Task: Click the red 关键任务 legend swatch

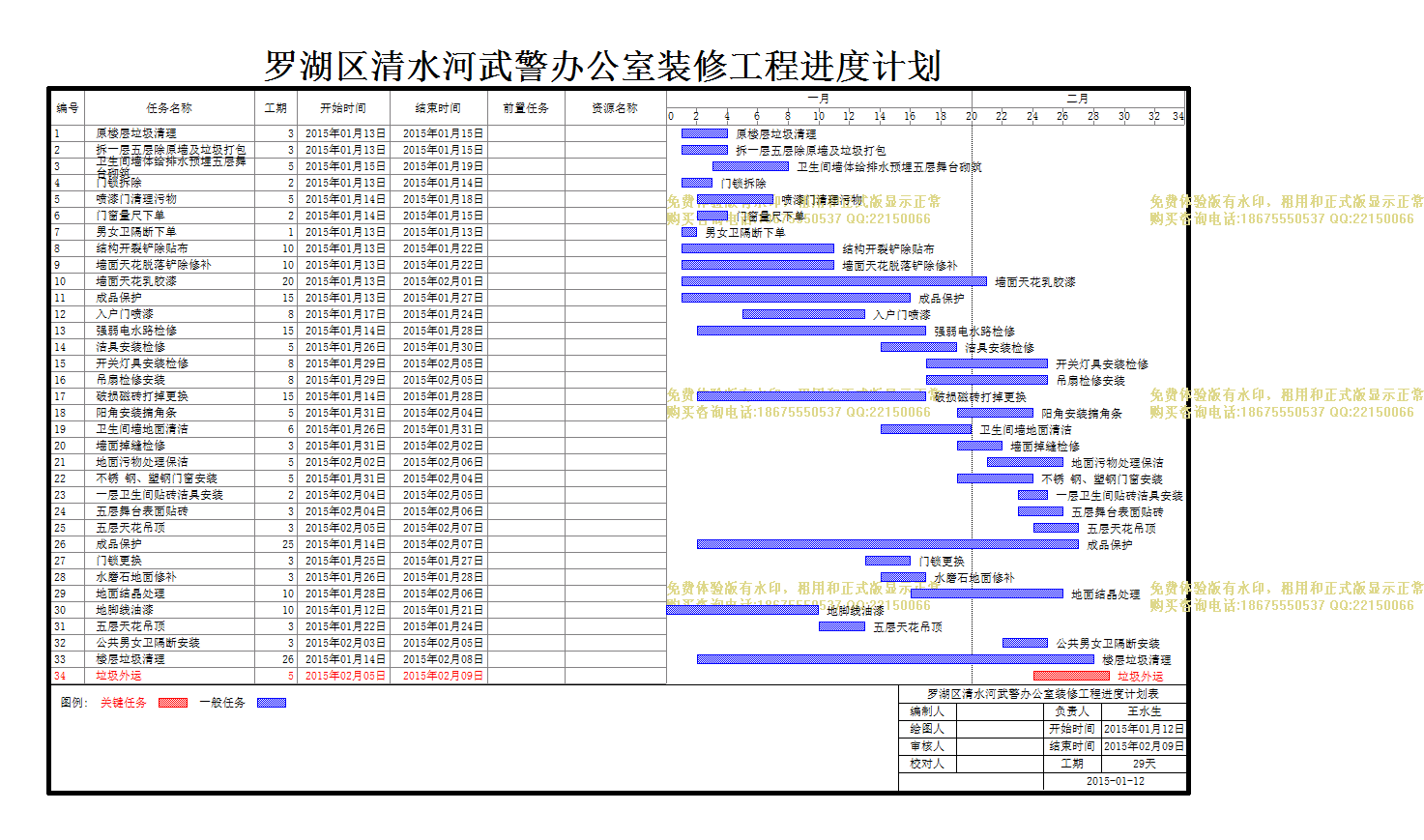Action: point(173,703)
